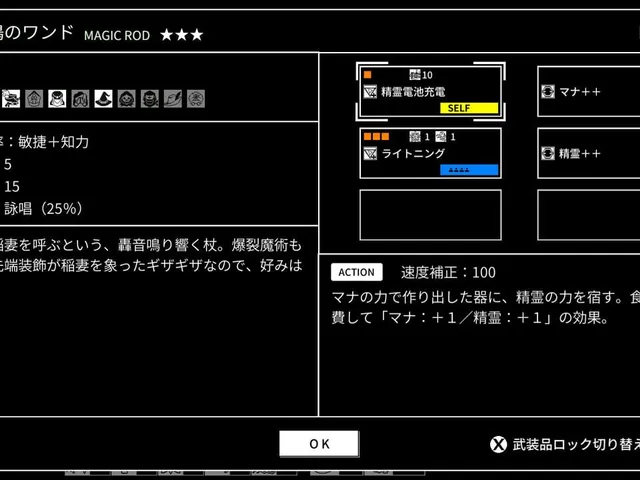The image size is (640, 480).
Task: Click the greyed bearded face class icon
Action: 150,99
